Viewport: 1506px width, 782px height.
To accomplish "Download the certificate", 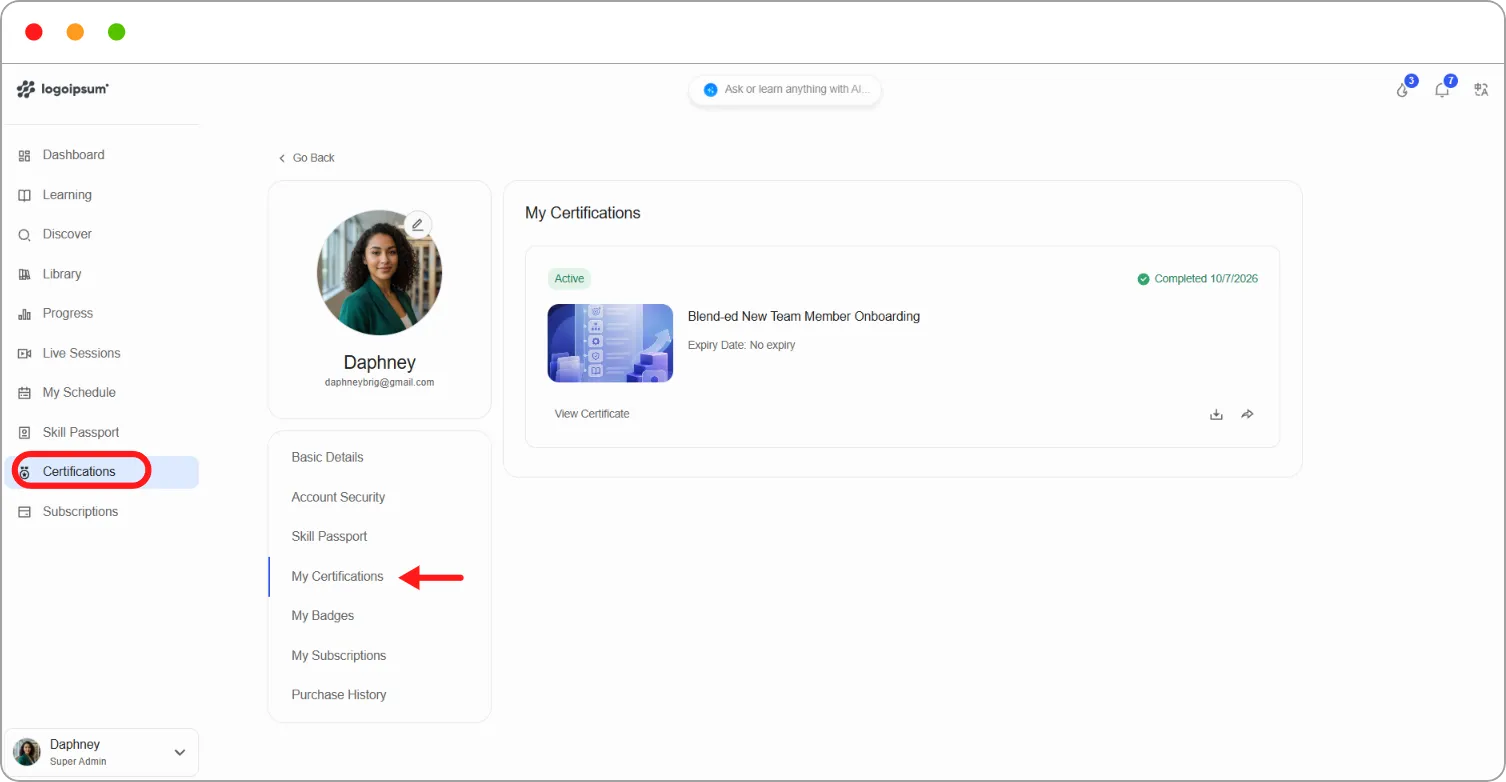I will click(1216, 414).
